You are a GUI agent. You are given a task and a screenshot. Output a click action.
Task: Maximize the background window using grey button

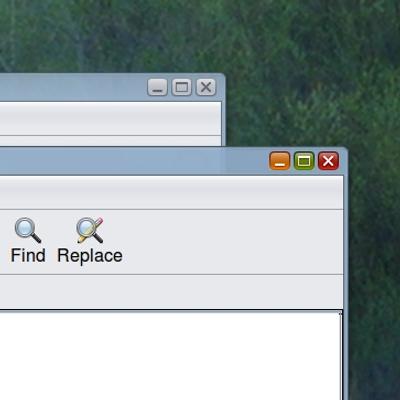click(182, 87)
